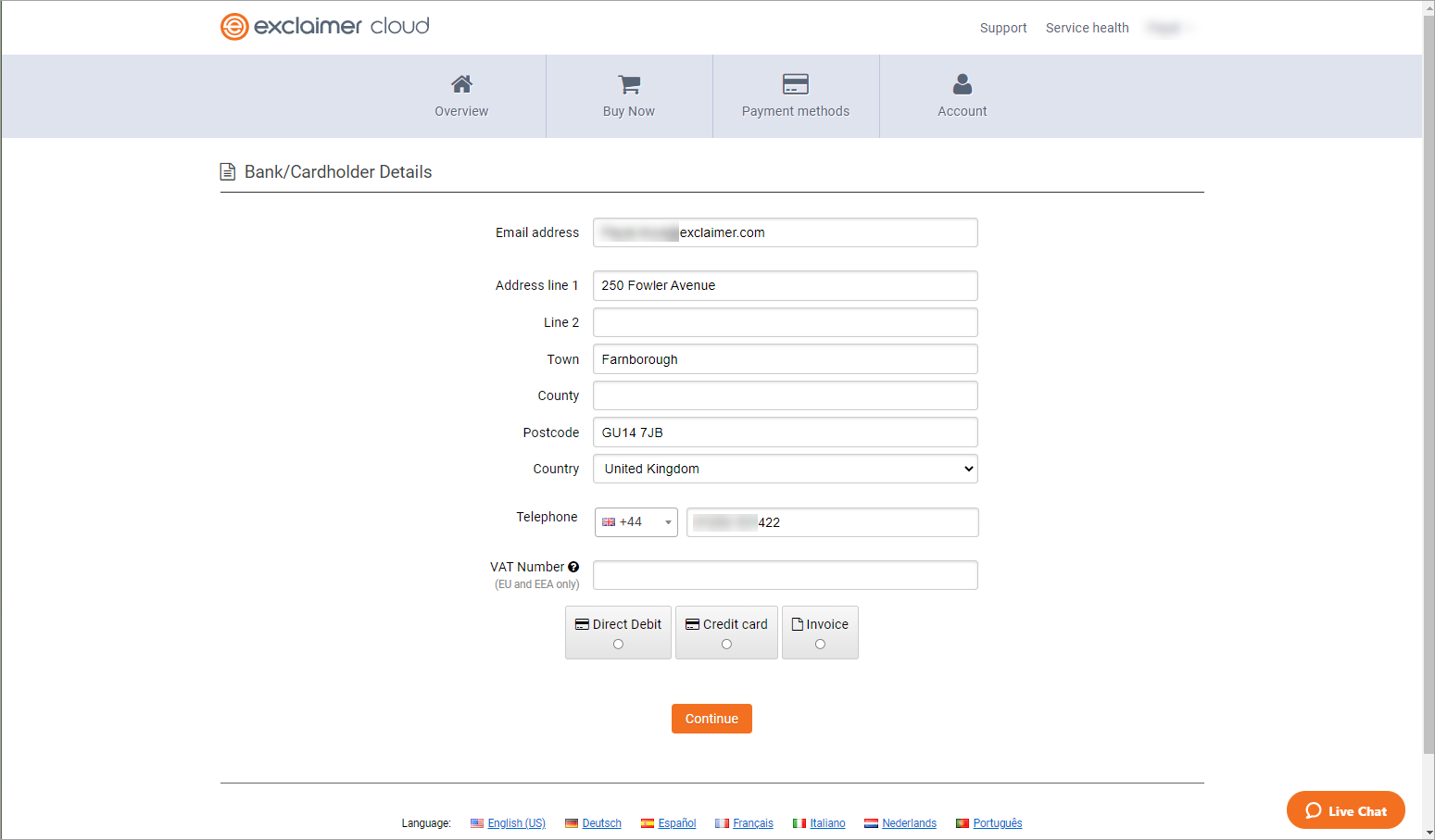Viewport: 1435px width, 840px height.
Task: Open the blurred user menu in header
Action: coord(1169,28)
